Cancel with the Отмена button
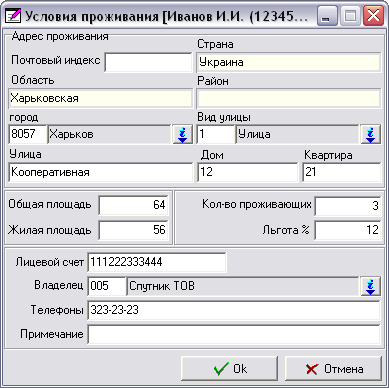The width and height of the screenshot is (389, 388). click(333, 369)
